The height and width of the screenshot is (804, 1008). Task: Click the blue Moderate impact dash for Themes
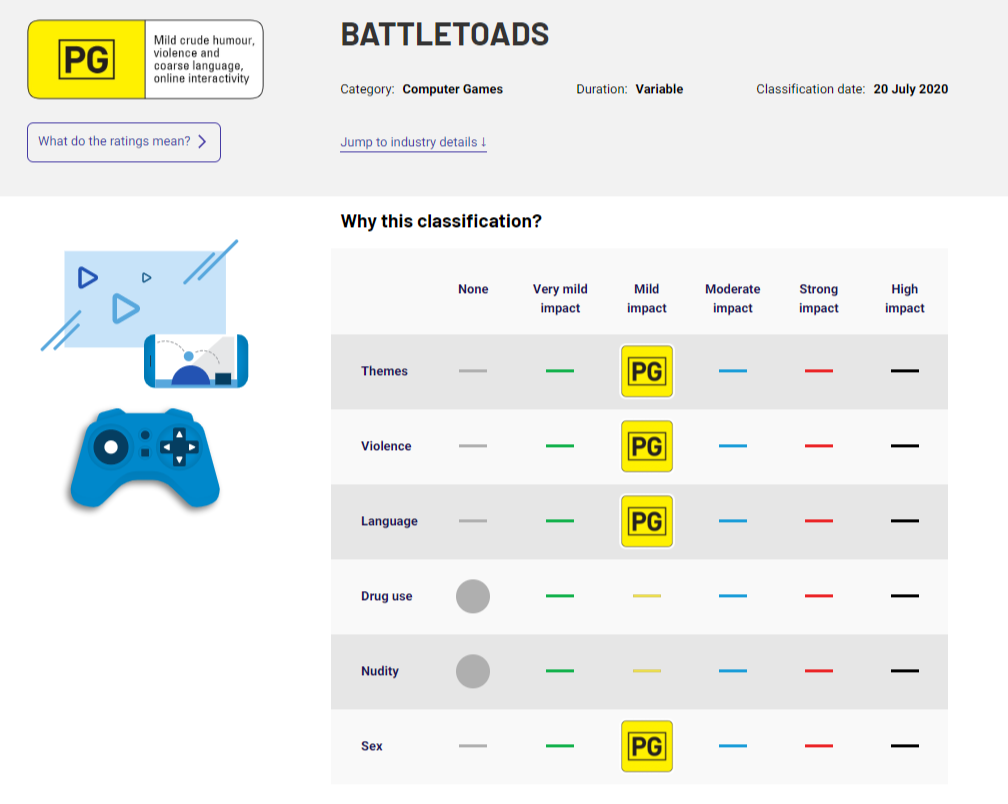tap(733, 371)
